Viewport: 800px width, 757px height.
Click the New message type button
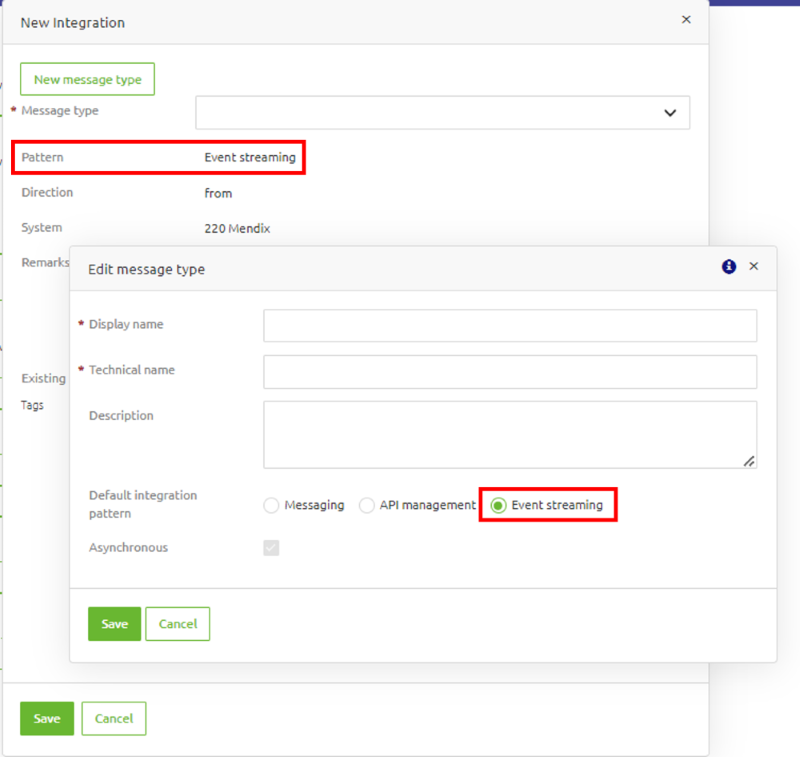click(x=87, y=78)
